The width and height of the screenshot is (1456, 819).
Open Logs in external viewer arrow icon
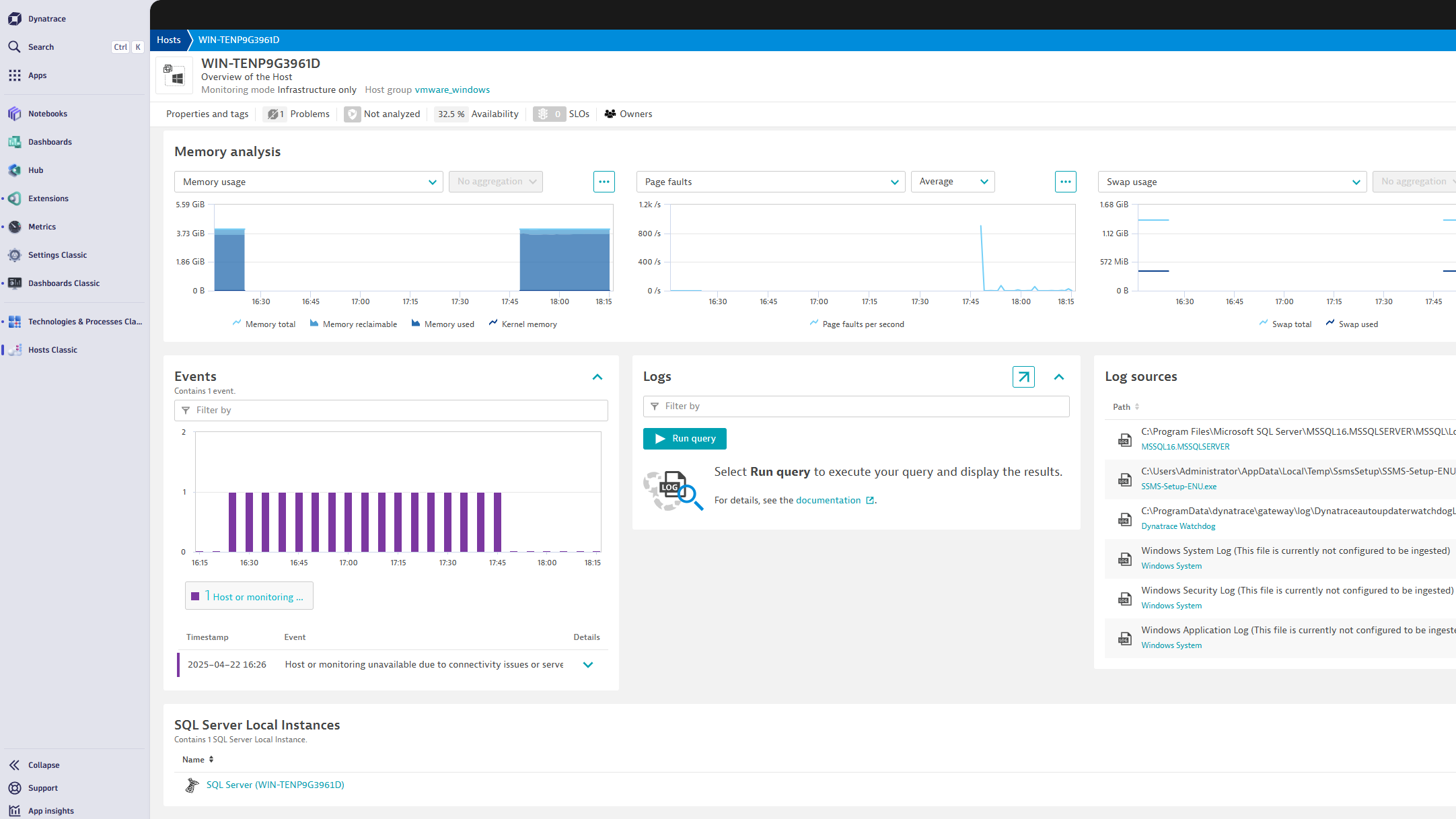pos(1023,377)
